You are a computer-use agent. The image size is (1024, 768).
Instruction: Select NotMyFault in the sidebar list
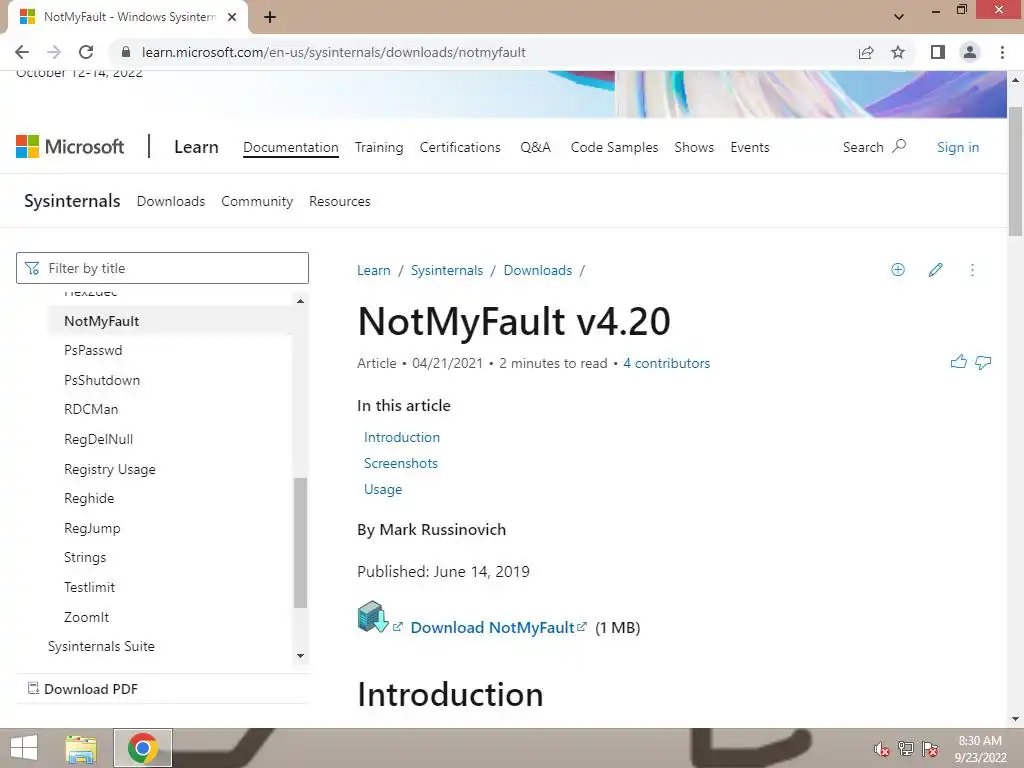[170, 321]
